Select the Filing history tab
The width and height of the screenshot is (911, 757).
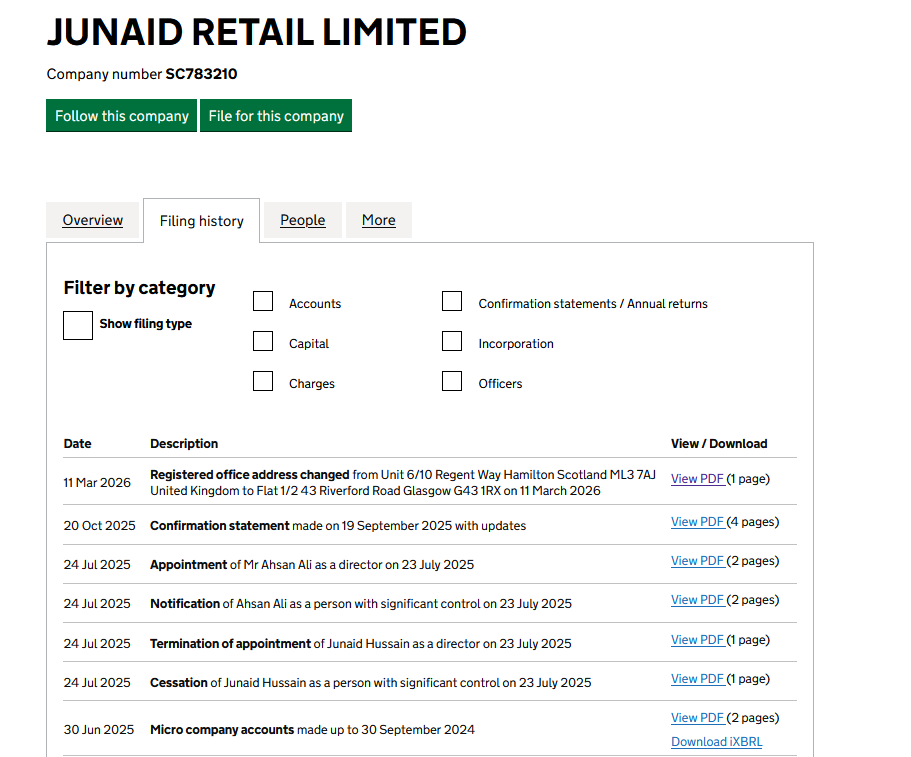click(x=202, y=221)
